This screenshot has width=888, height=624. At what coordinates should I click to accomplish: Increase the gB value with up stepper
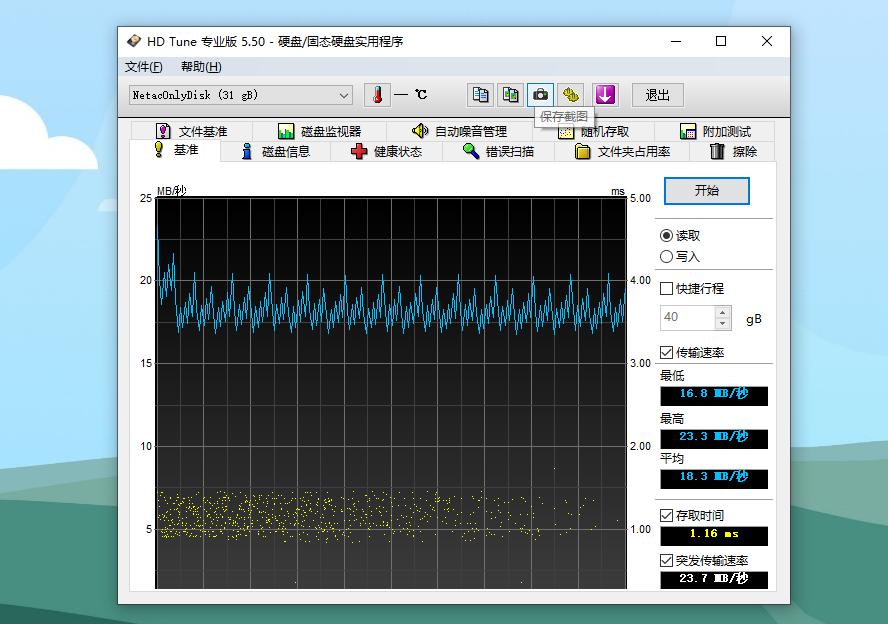point(723,312)
